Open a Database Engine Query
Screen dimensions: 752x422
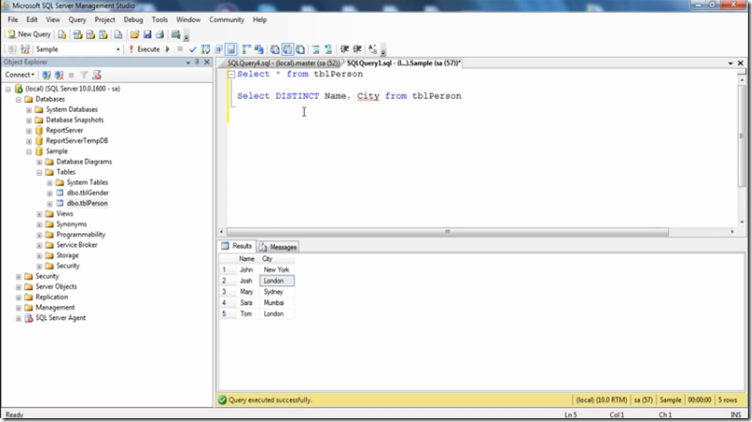pos(62,35)
